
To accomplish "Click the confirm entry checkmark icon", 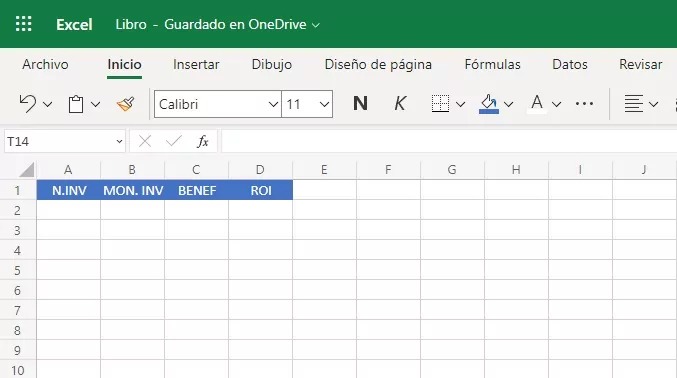I will pos(174,141).
